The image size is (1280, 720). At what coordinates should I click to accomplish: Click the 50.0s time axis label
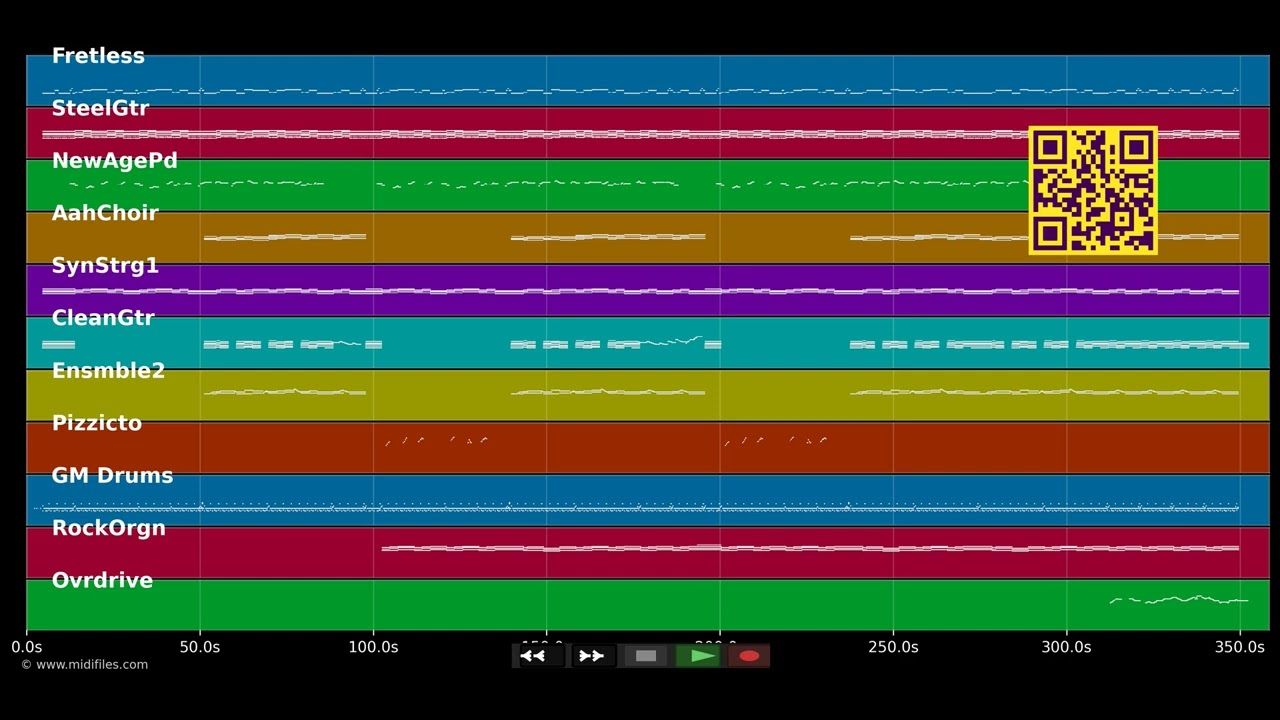tap(200, 647)
